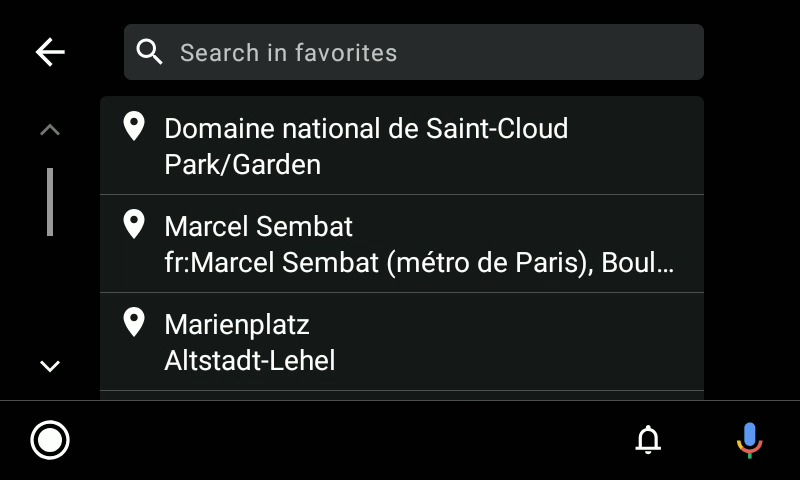Go back with the left arrow

coord(50,52)
